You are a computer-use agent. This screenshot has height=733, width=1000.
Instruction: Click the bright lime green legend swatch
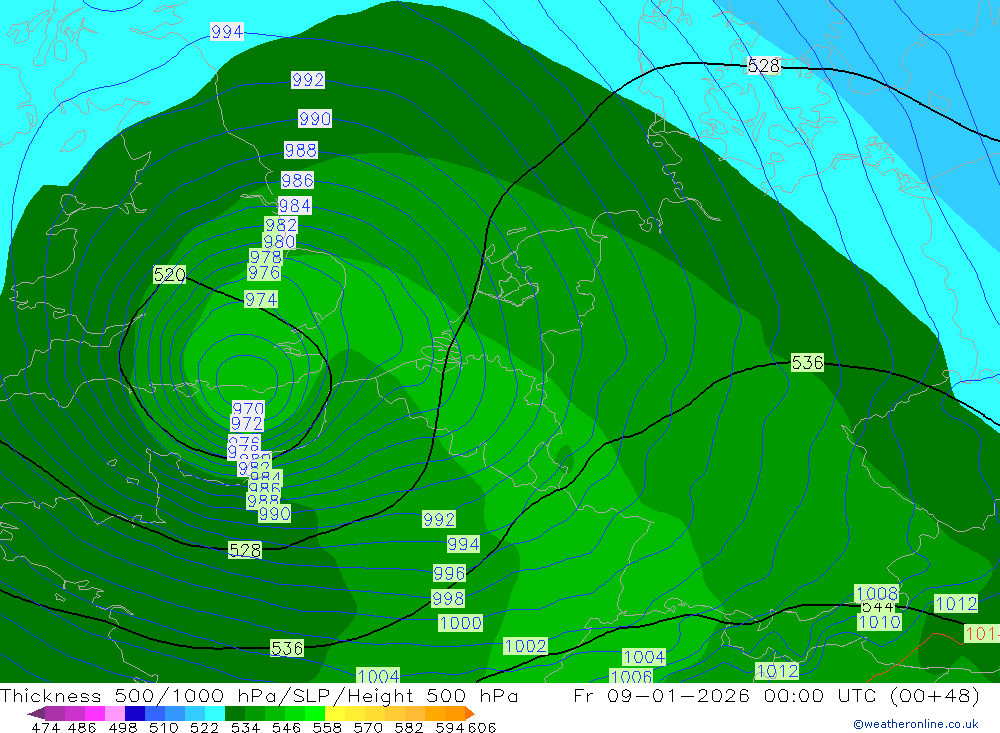pyautogui.click(x=315, y=713)
